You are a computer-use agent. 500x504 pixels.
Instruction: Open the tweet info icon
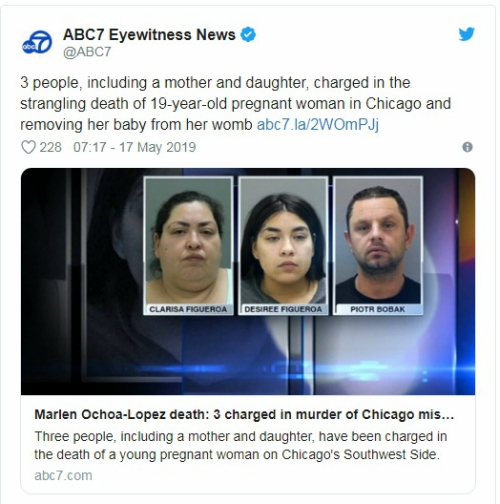pos(467,147)
